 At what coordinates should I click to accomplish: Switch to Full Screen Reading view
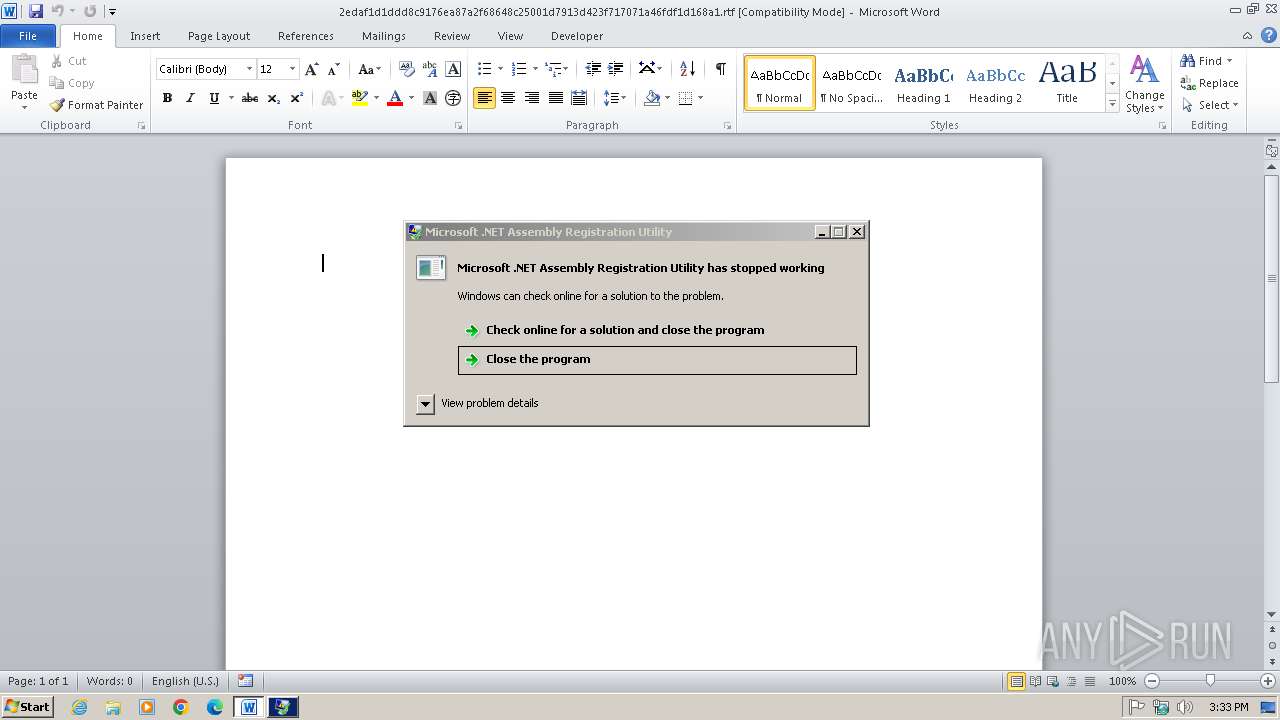1034,681
